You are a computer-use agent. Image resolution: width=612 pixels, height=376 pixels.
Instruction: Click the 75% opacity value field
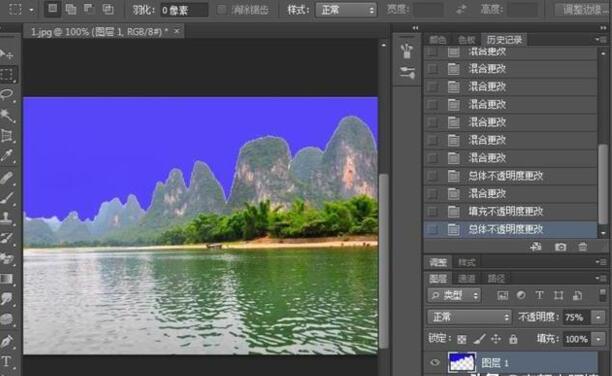(x=575, y=317)
